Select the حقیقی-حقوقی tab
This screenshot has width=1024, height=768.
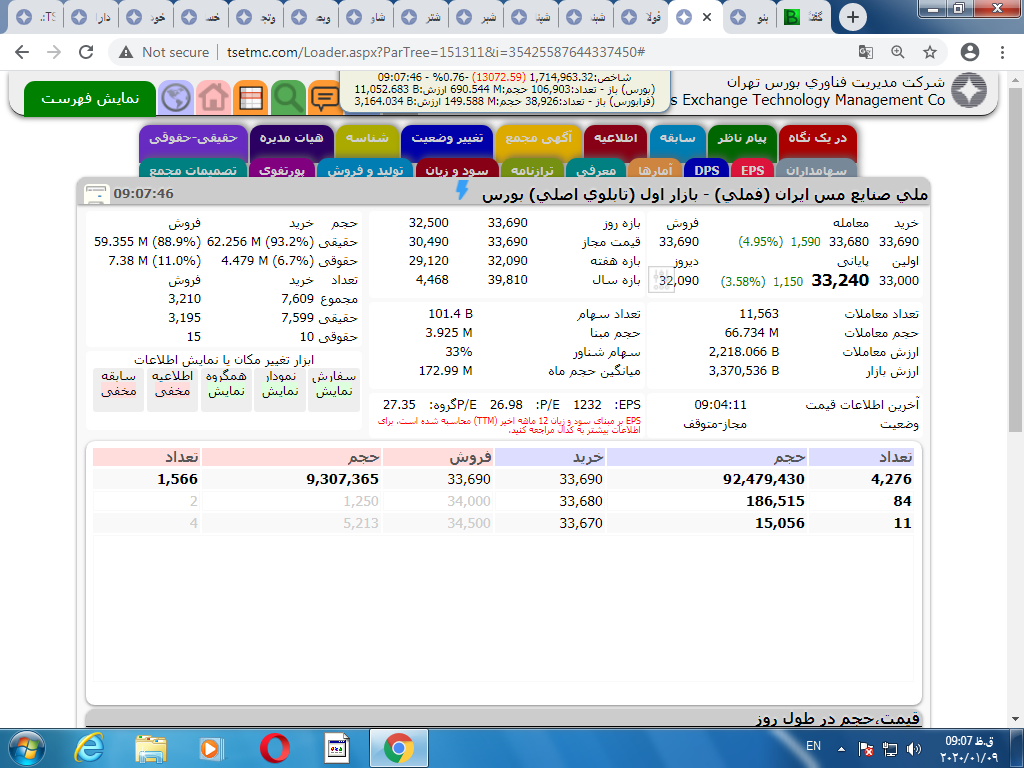[193, 142]
